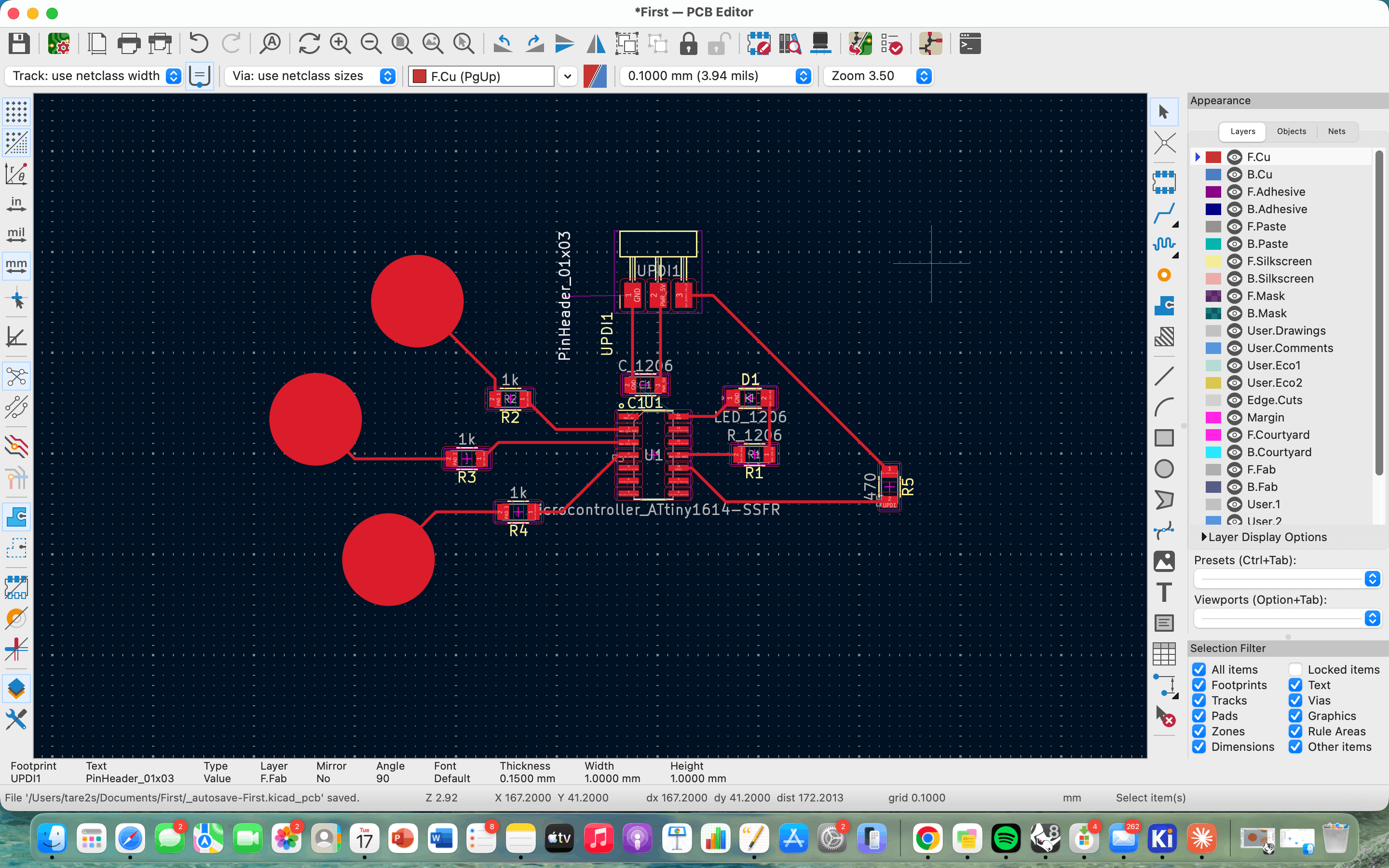Switch to the Nets tab
Viewport: 1389px width, 868px height.
tap(1336, 132)
